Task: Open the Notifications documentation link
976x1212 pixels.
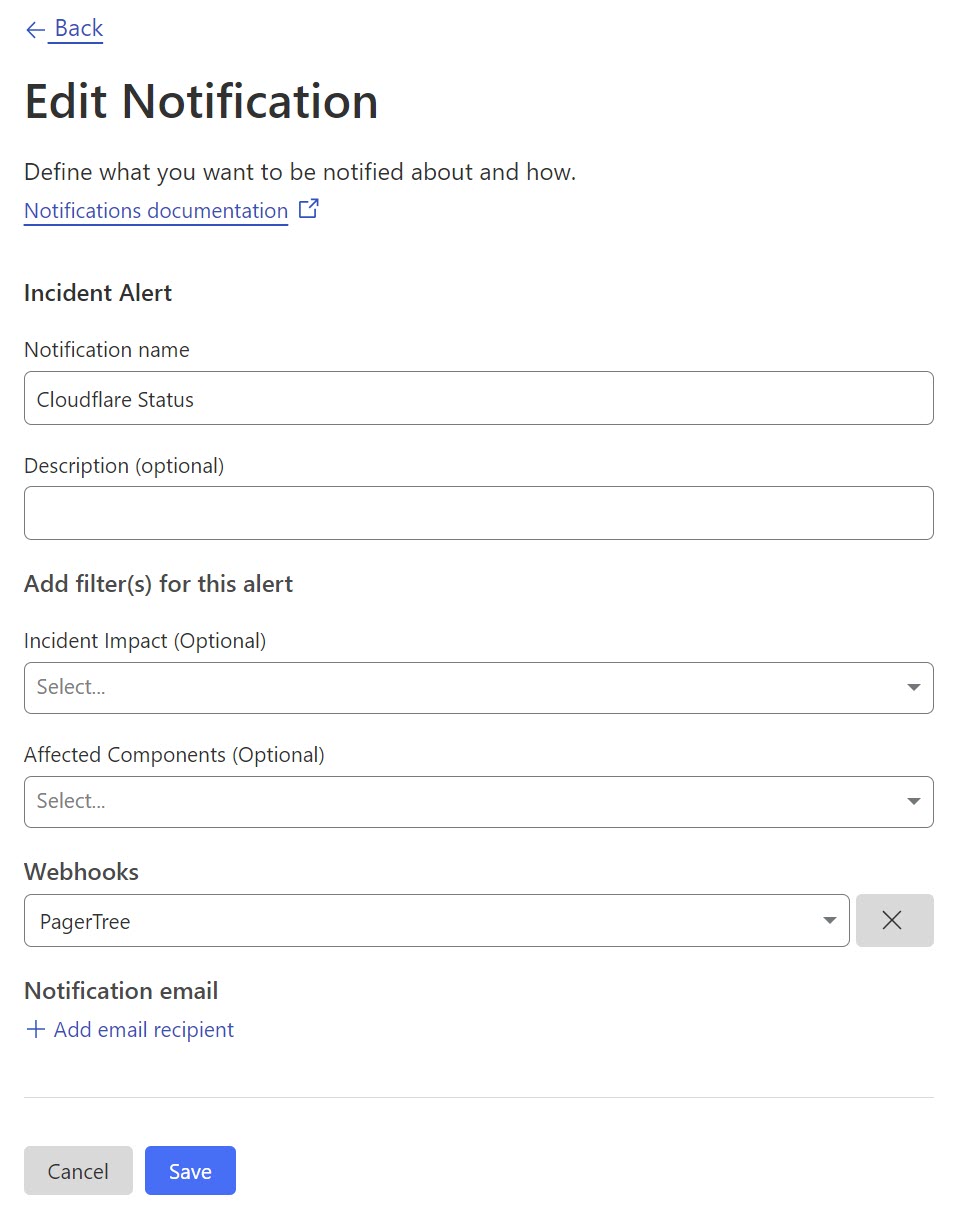Action: coord(156,211)
